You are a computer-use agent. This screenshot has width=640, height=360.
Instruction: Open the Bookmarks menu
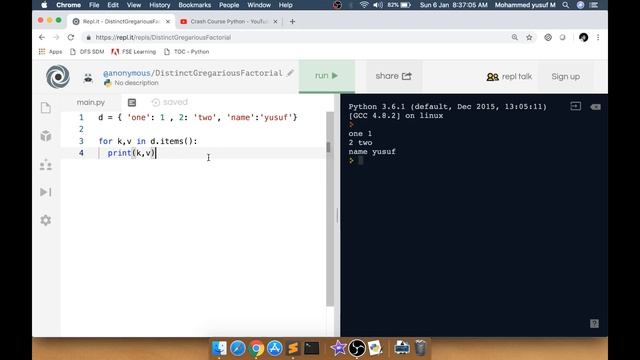pyautogui.click(x=195, y=5)
